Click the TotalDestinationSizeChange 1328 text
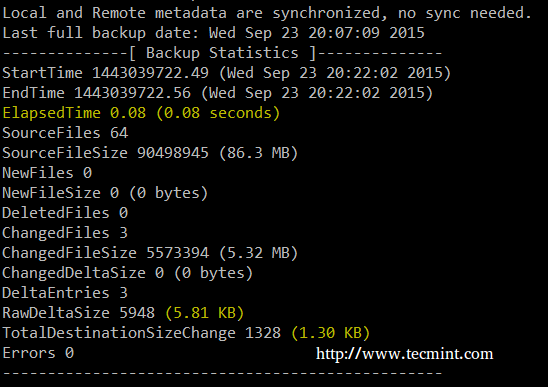The width and height of the screenshot is (548, 387). pos(142,333)
